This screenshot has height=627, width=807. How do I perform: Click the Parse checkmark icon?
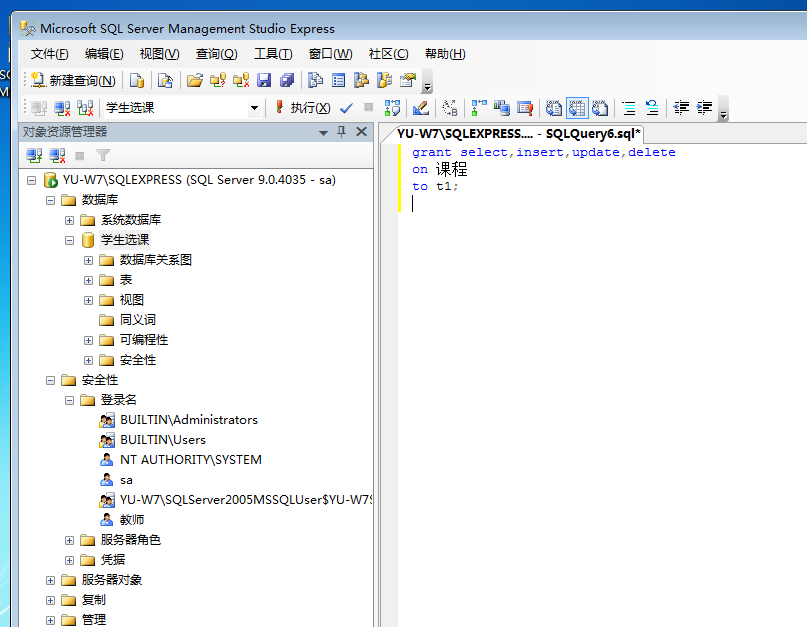coord(346,108)
